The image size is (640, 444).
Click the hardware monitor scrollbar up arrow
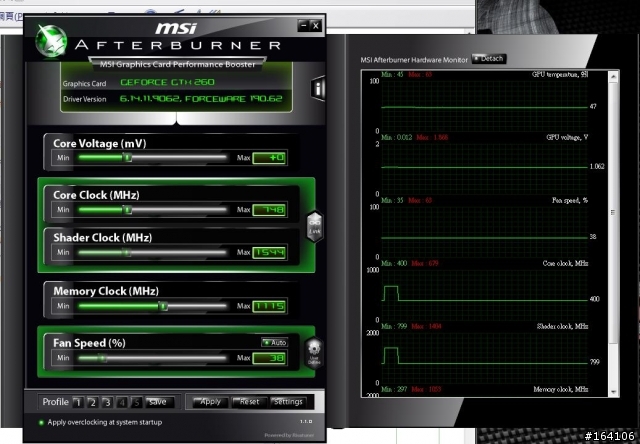pos(613,76)
